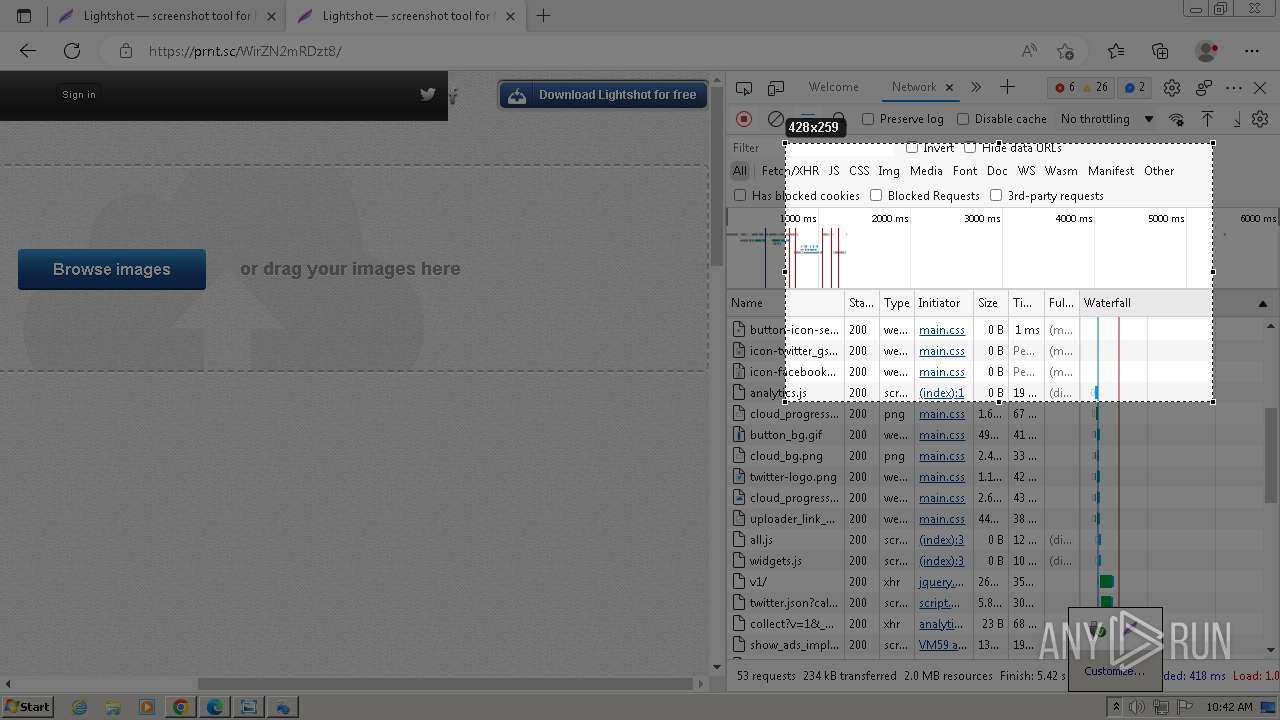This screenshot has height=720, width=1280.
Task: Open the Edge profile avatar
Action: tap(1207, 51)
